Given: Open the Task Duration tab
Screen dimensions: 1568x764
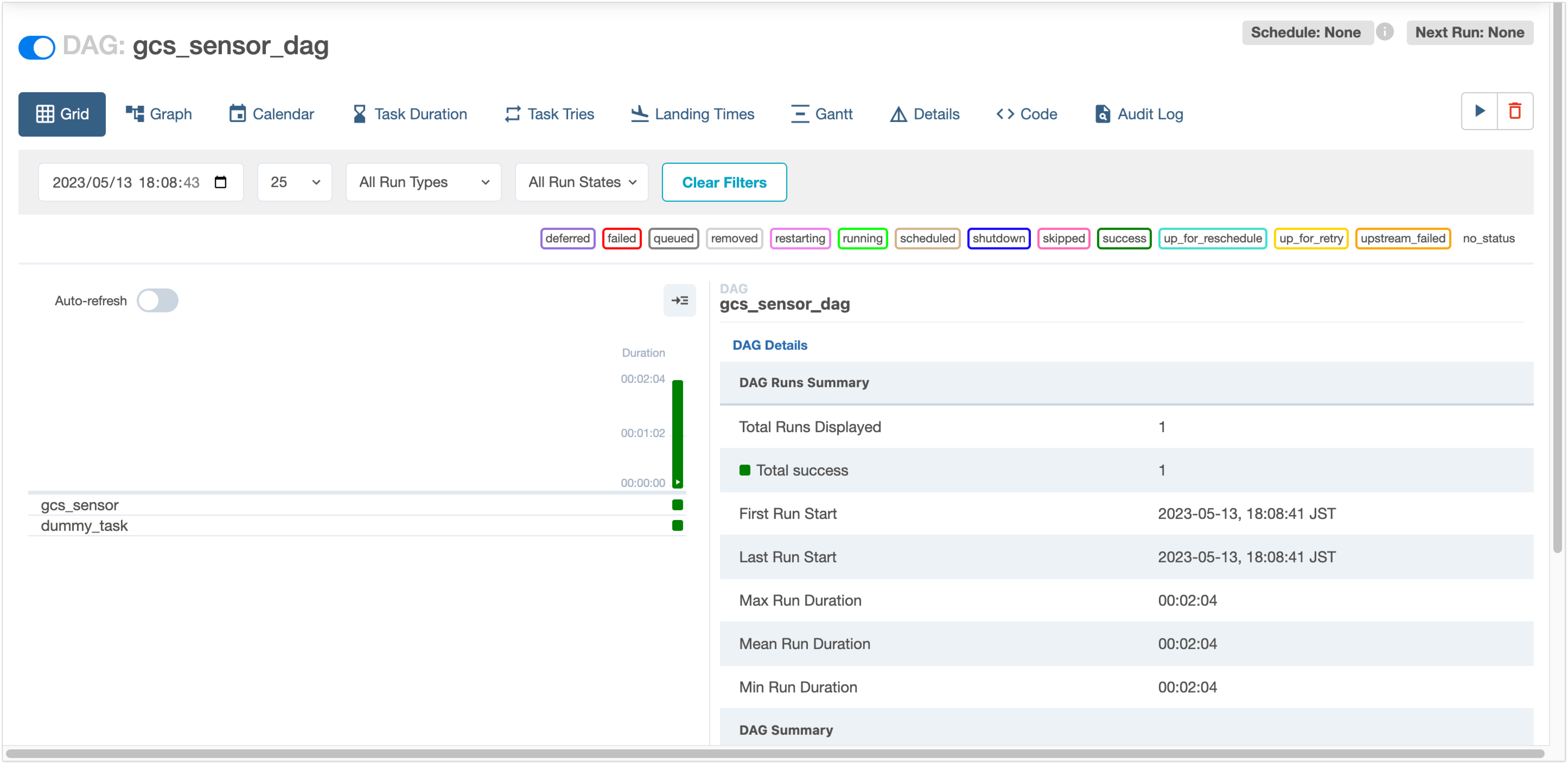Looking at the screenshot, I should pos(410,114).
